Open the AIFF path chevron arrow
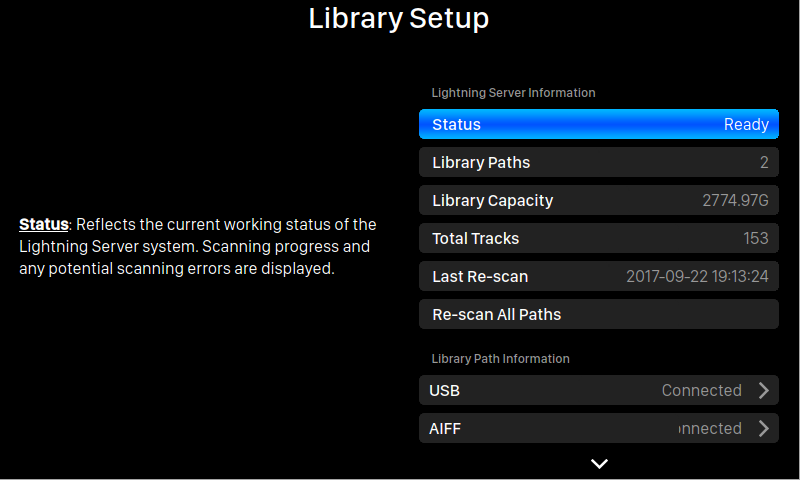 tap(763, 428)
